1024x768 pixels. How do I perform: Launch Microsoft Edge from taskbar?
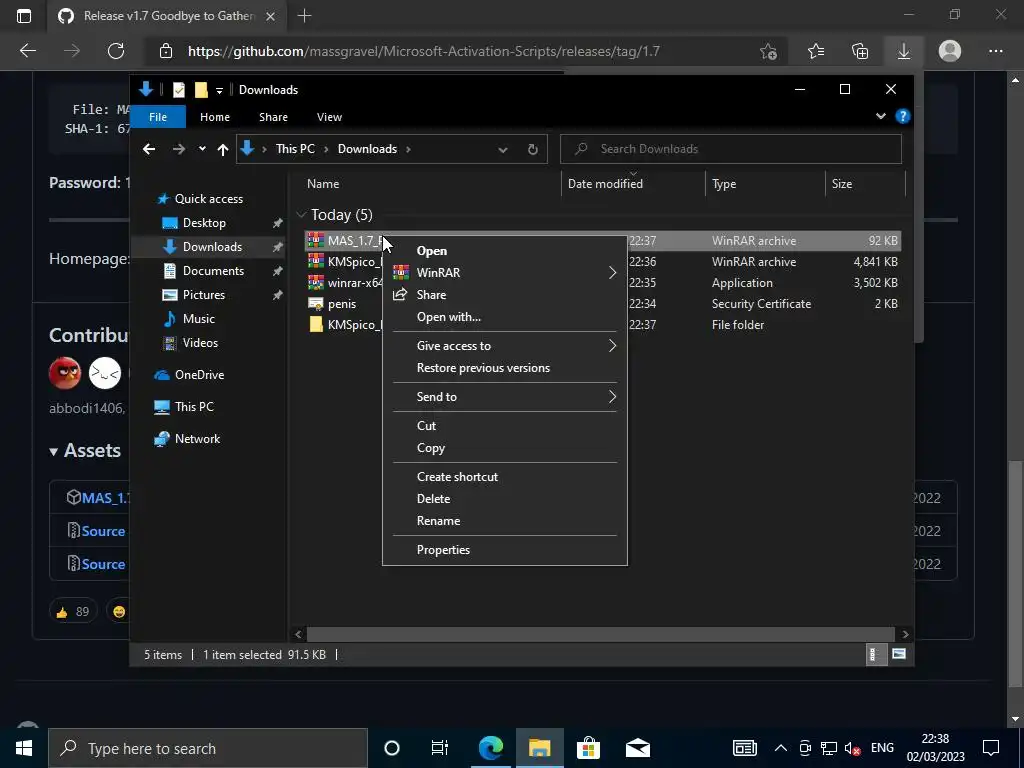[491, 748]
